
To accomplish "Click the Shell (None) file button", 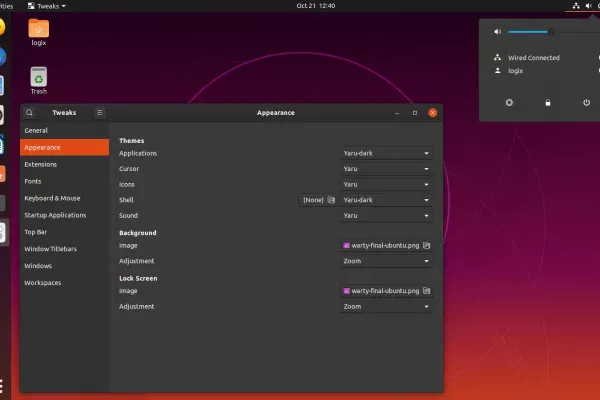I will point(318,200).
